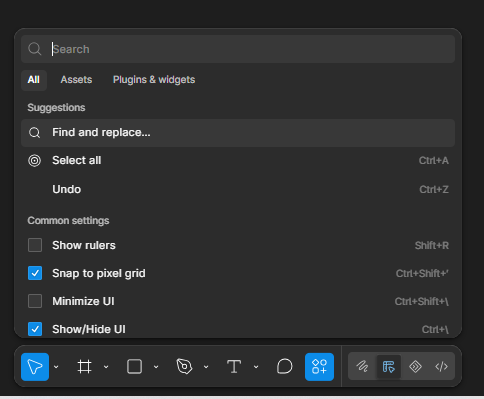
Task: Choose the Select all command
Action: pos(238,161)
